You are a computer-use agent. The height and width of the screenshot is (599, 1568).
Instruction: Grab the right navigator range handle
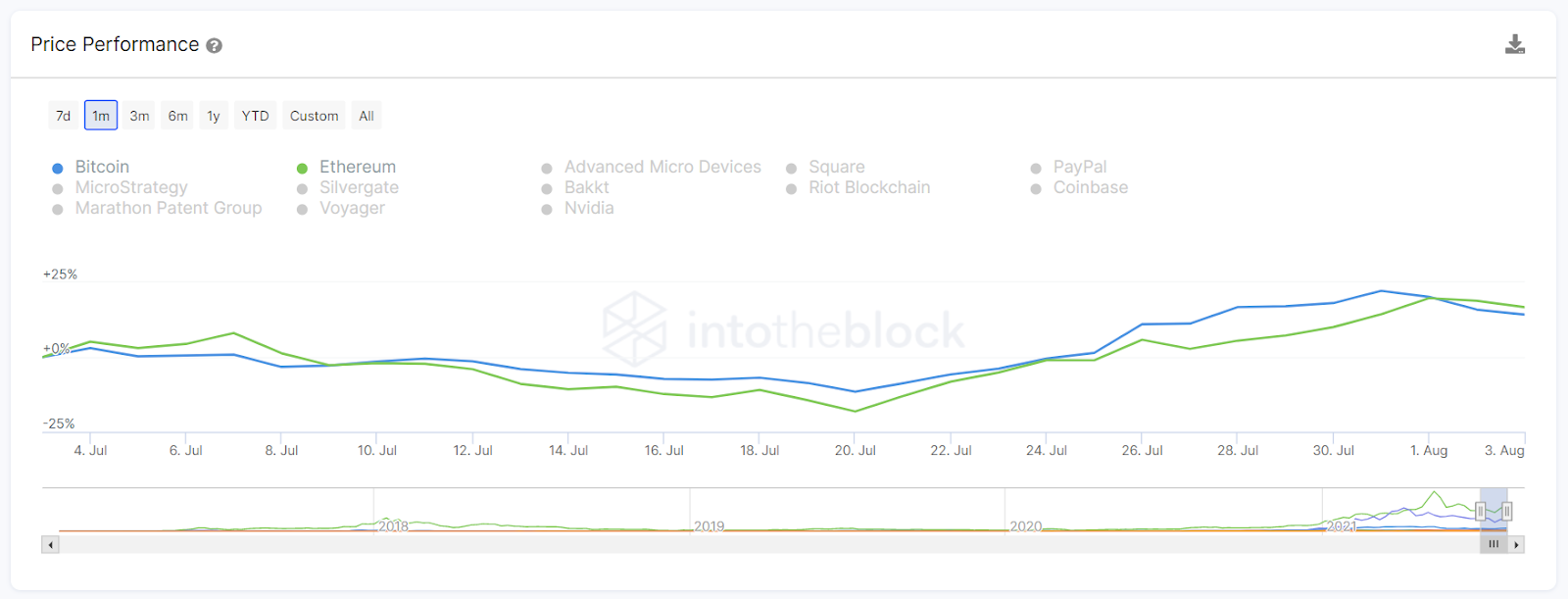coord(1507,511)
